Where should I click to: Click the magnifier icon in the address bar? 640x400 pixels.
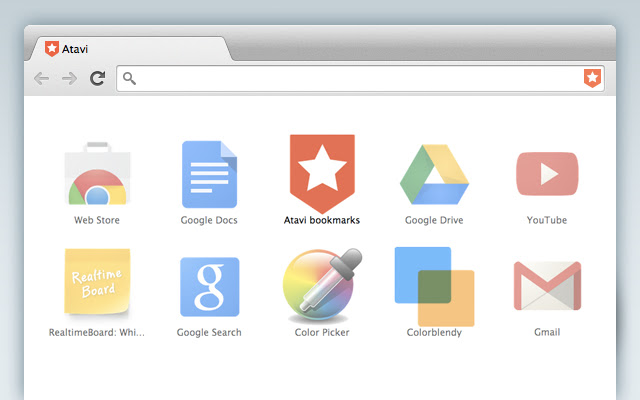coord(129,78)
